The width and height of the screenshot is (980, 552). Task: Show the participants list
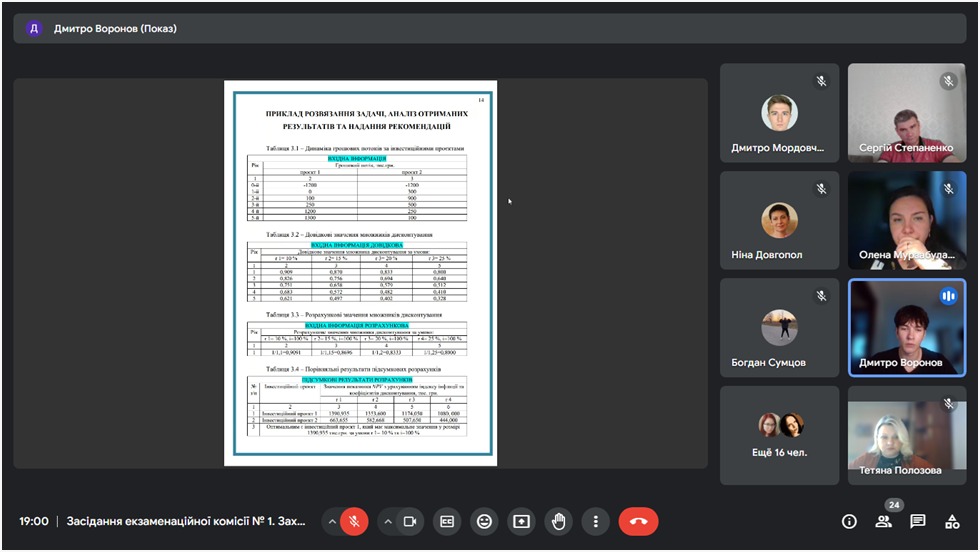coord(883,521)
